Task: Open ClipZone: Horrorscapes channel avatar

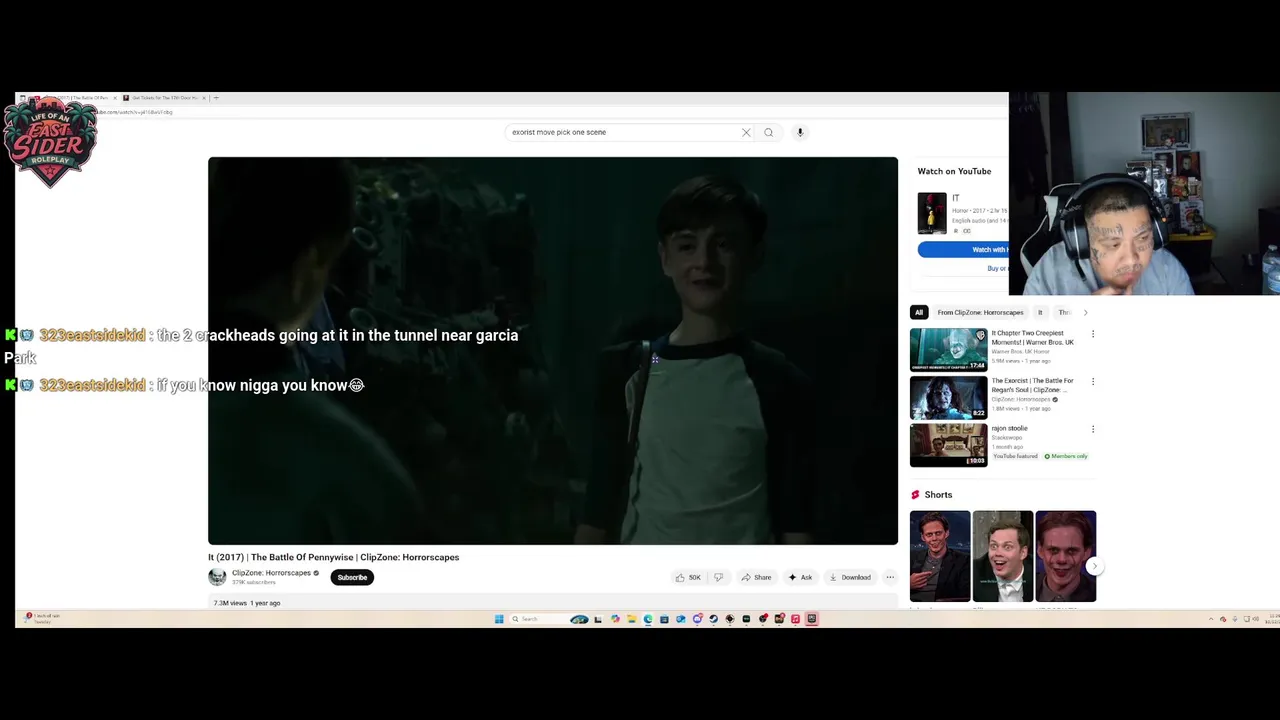Action: point(217,577)
